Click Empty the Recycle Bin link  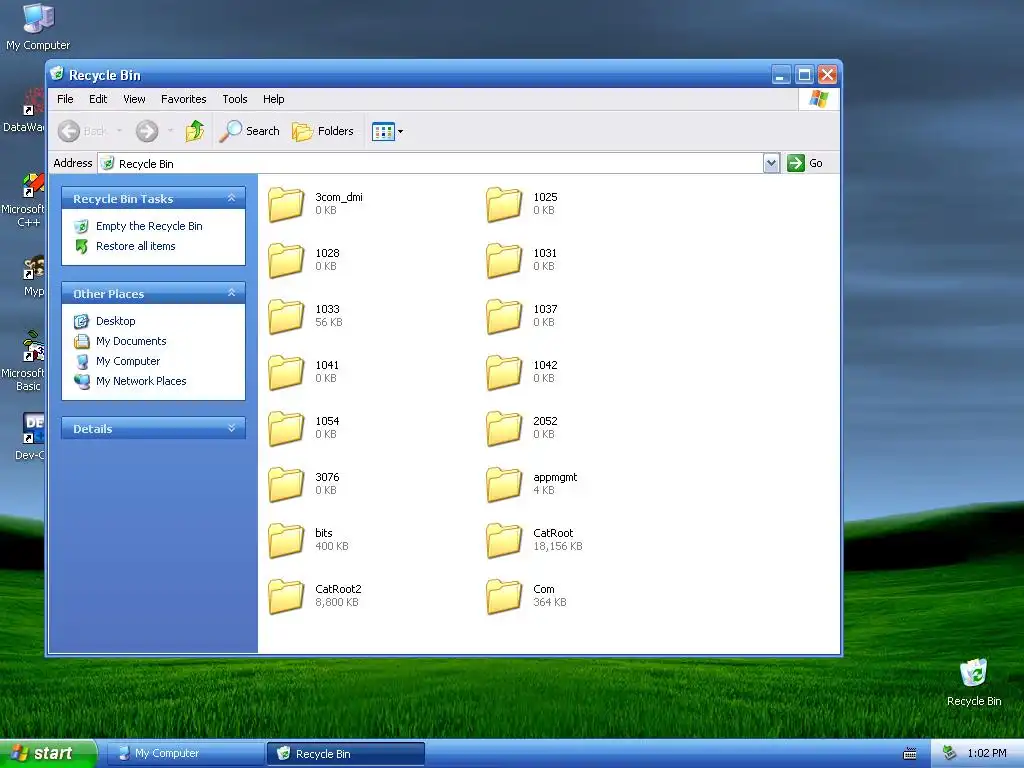click(149, 226)
